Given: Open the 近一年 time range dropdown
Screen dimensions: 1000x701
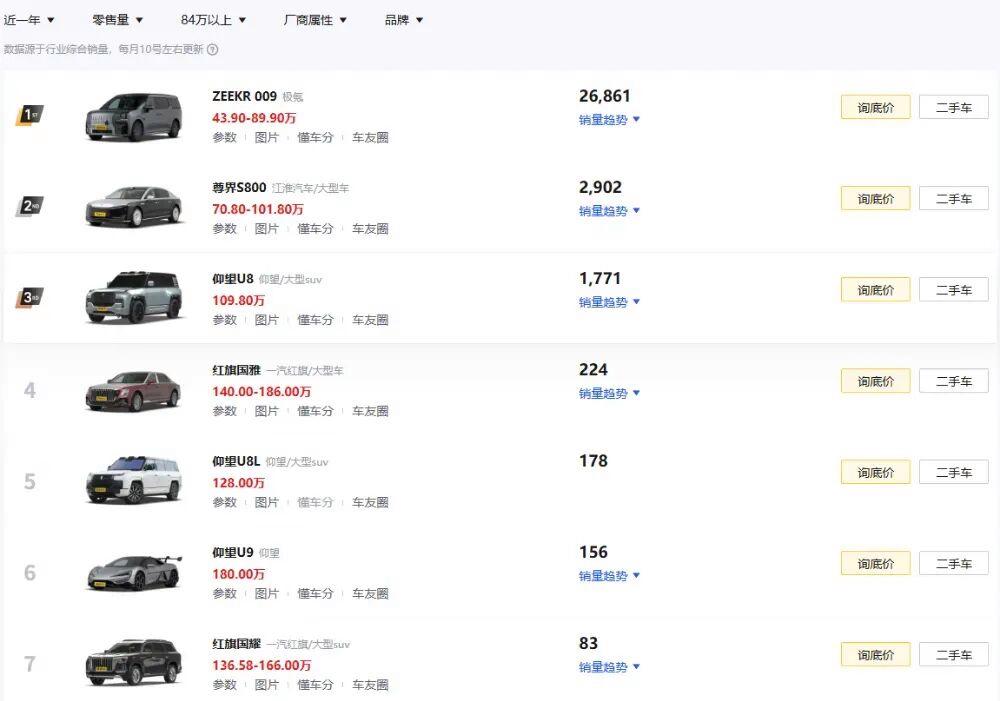Looking at the screenshot, I should 29,20.
